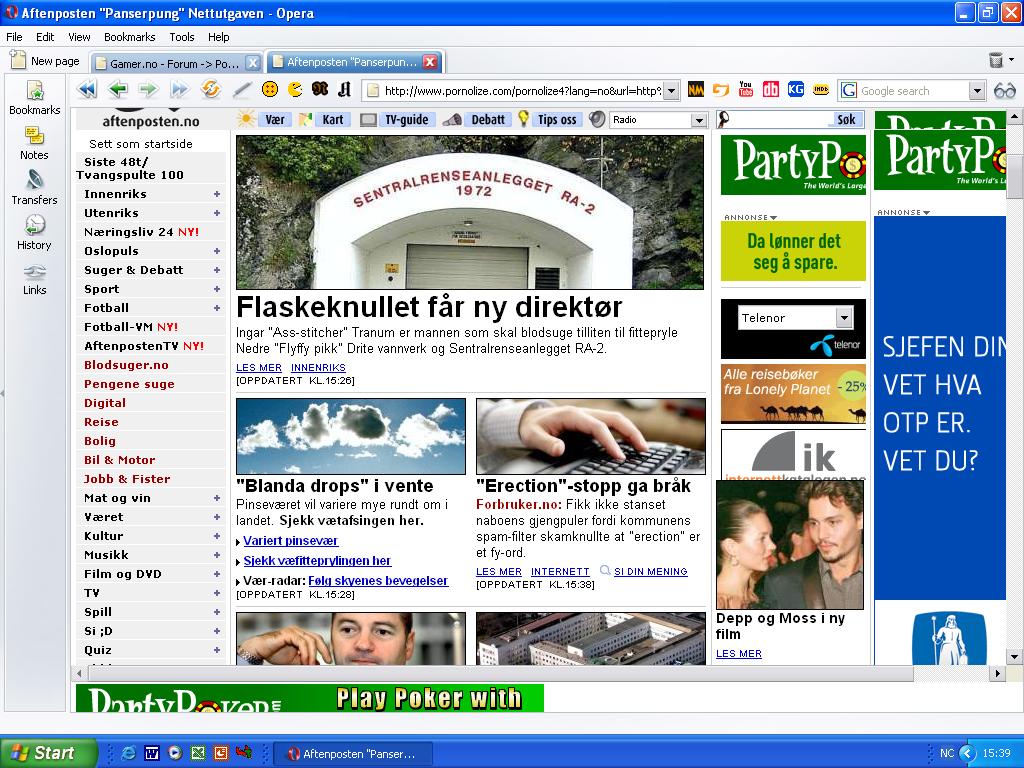
Task: Click the Aftenposten 'A' bookmark icon
Action: pyautogui.click(x=344, y=89)
